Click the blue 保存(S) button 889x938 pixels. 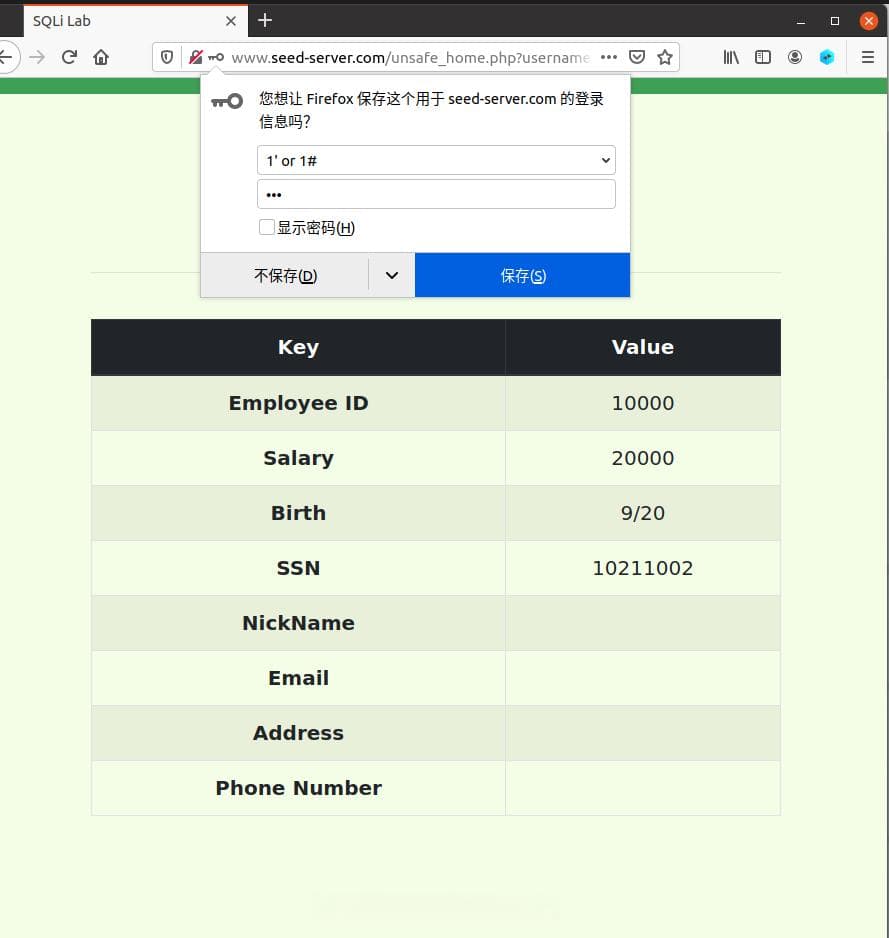(x=522, y=275)
